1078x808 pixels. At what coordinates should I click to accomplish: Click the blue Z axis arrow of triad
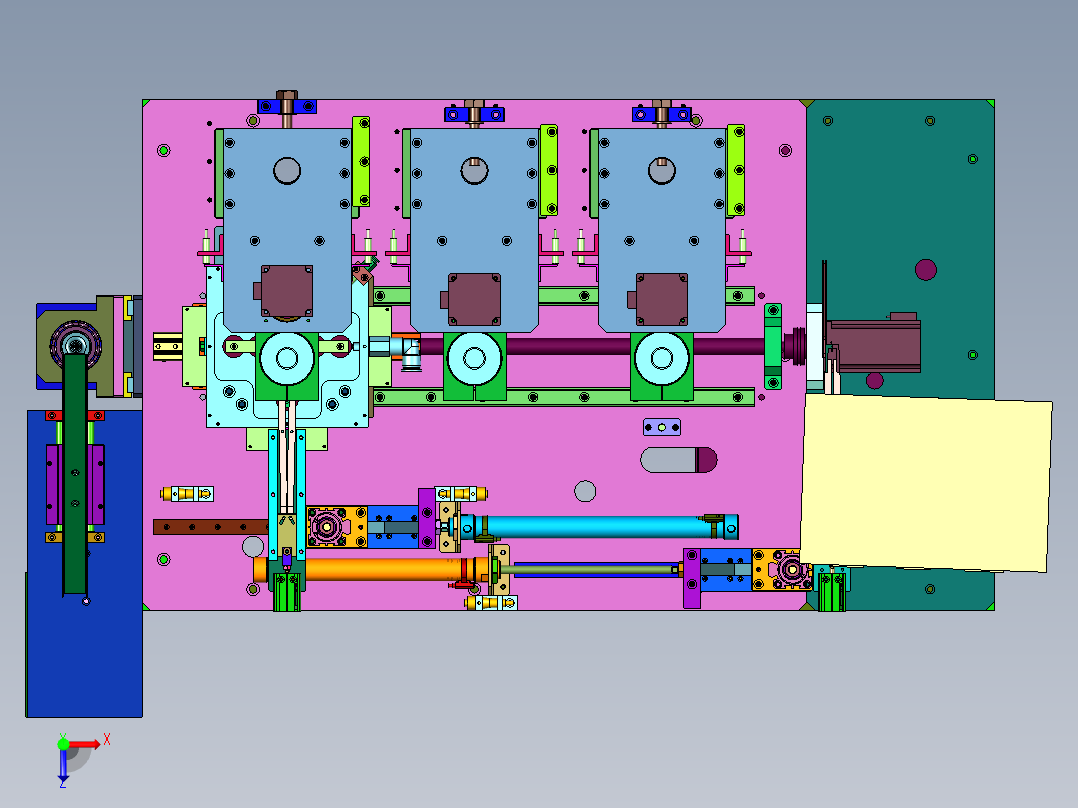(63, 767)
